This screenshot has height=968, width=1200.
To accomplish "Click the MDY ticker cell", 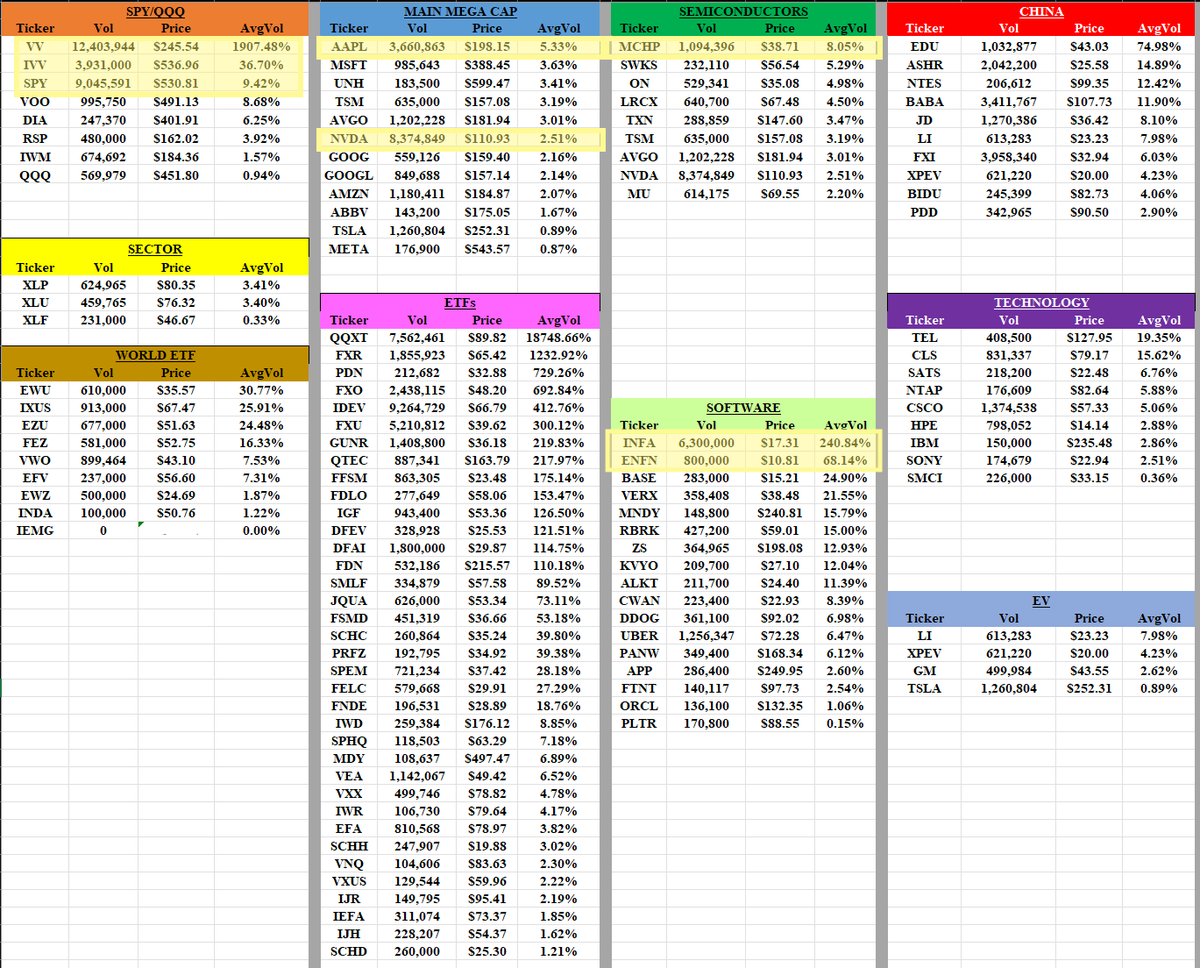I will 349,759.
